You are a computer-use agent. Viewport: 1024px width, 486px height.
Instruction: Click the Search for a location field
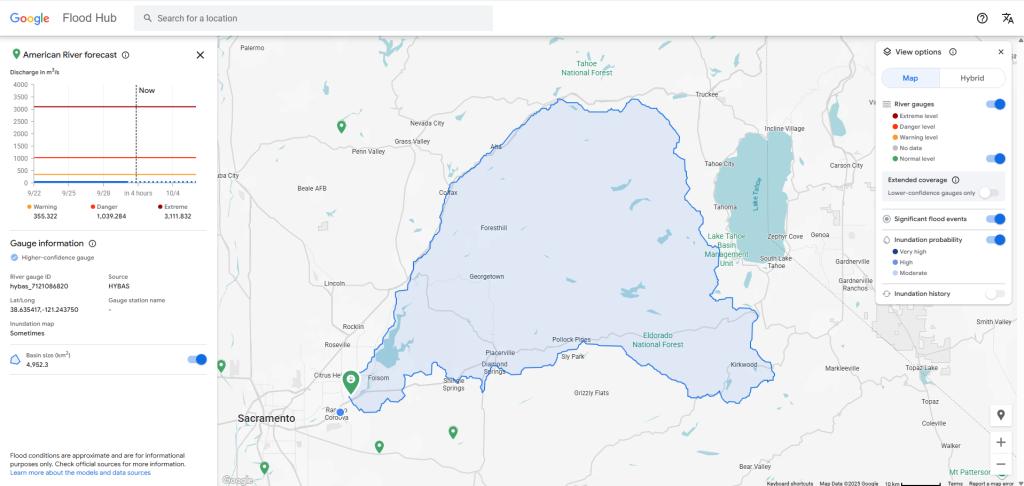[x=320, y=18]
